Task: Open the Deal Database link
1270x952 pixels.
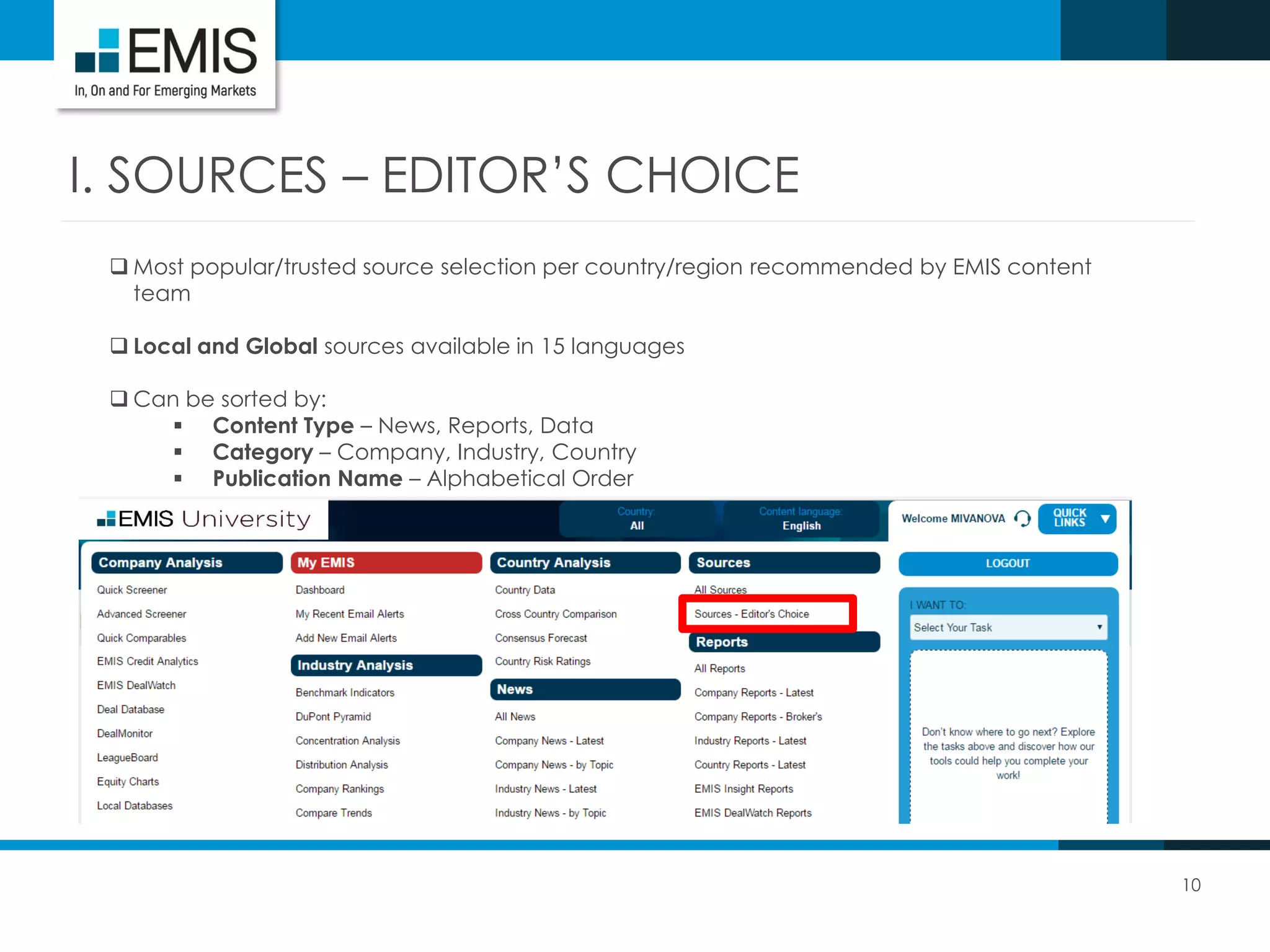Action: tap(131, 710)
